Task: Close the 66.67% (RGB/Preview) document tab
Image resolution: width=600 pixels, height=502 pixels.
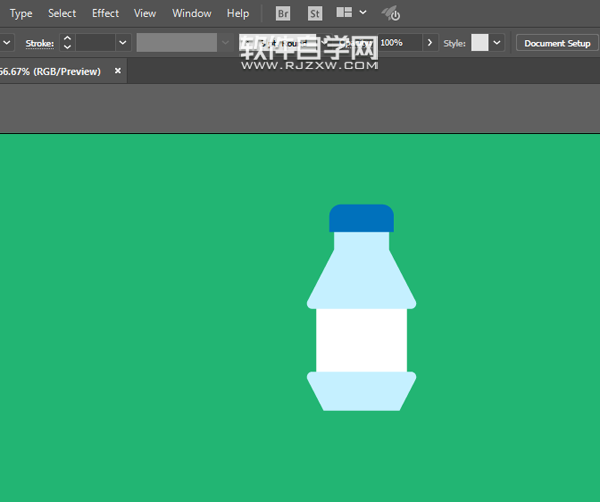Action: [118, 72]
